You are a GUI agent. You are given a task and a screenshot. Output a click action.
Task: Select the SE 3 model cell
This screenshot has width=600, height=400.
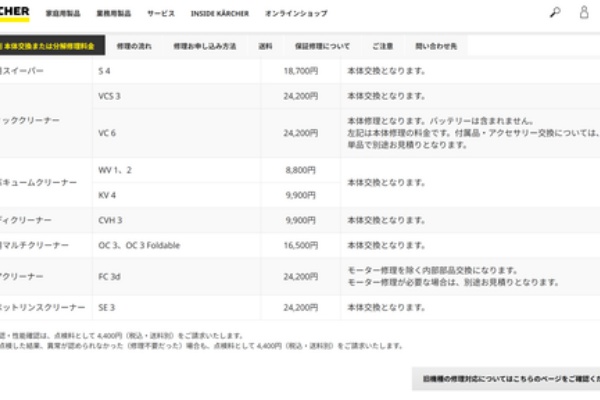(x=177, y=307)
